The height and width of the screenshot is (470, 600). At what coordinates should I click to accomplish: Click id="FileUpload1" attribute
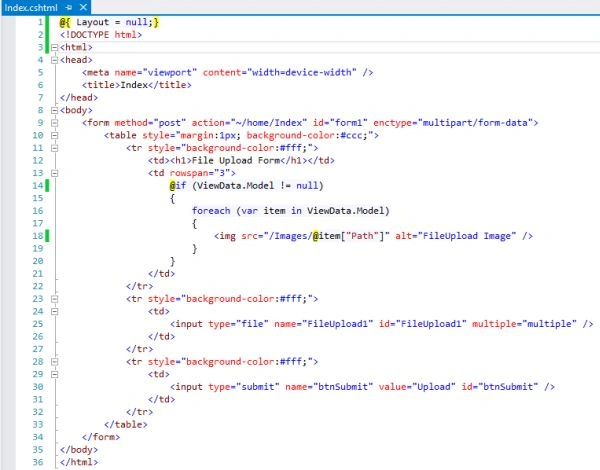(x=422, y=324)
